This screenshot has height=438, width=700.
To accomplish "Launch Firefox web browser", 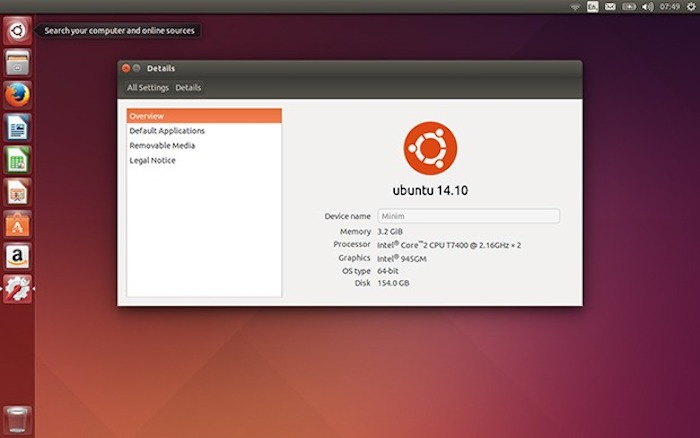I will pos(17,95).
